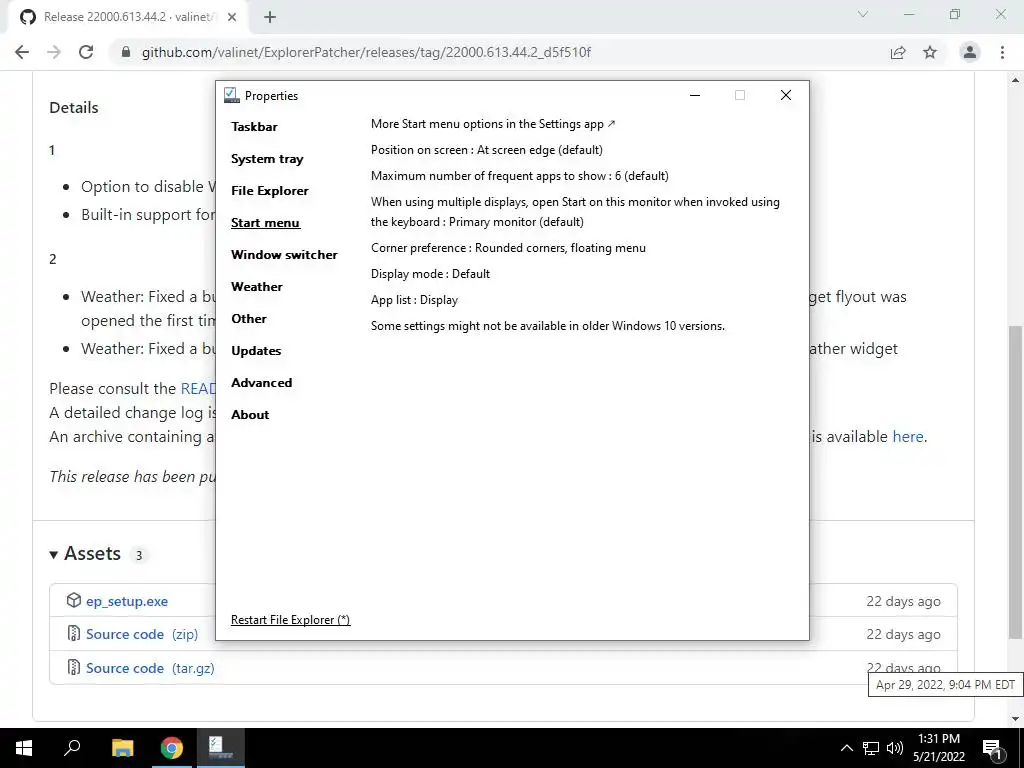The height and width of the screenshot is (768, 1024).
Task: Open the Advanced settings section
Action: tap(261, 383)
